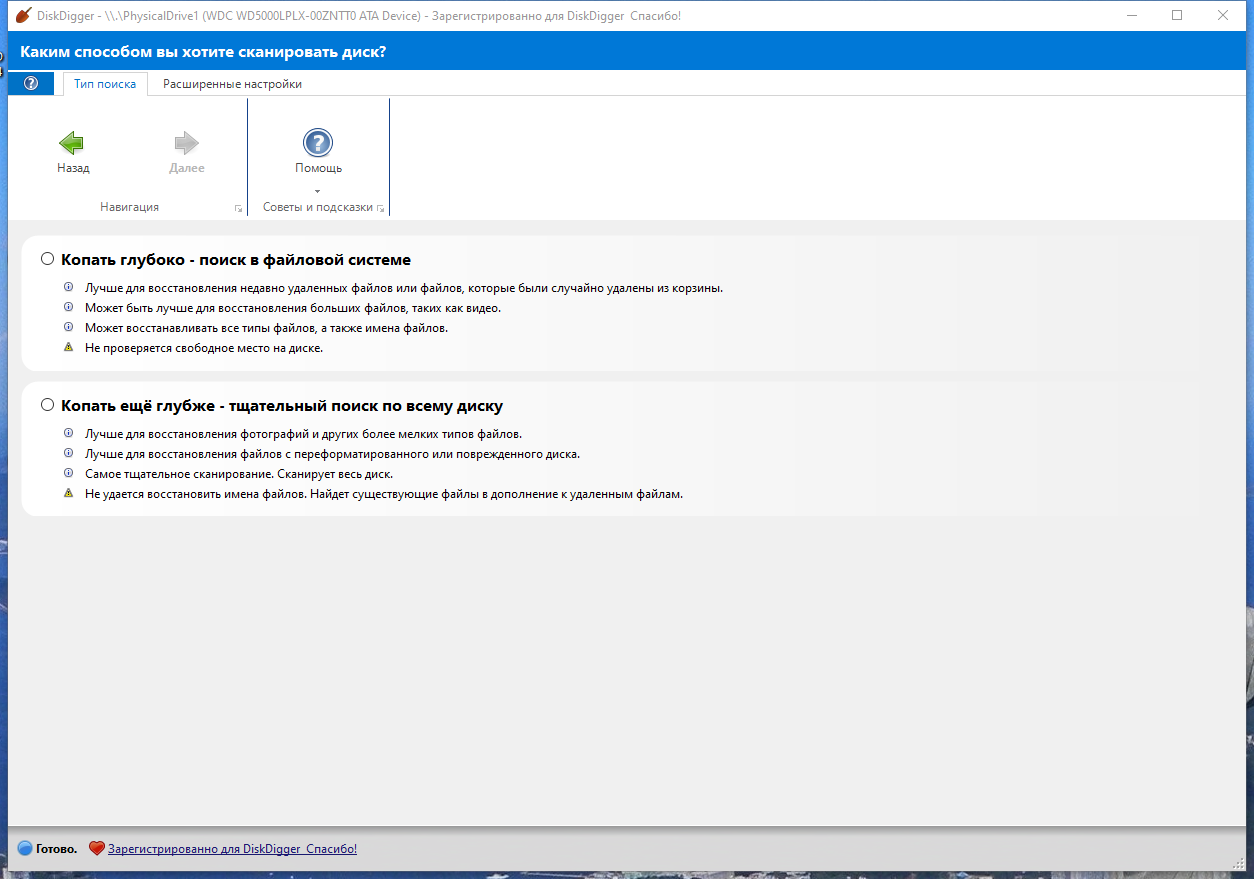The height and width of the screenshot is (879, 1254).
Task: Click warning icon beside free space note
Action: (69, 347)
